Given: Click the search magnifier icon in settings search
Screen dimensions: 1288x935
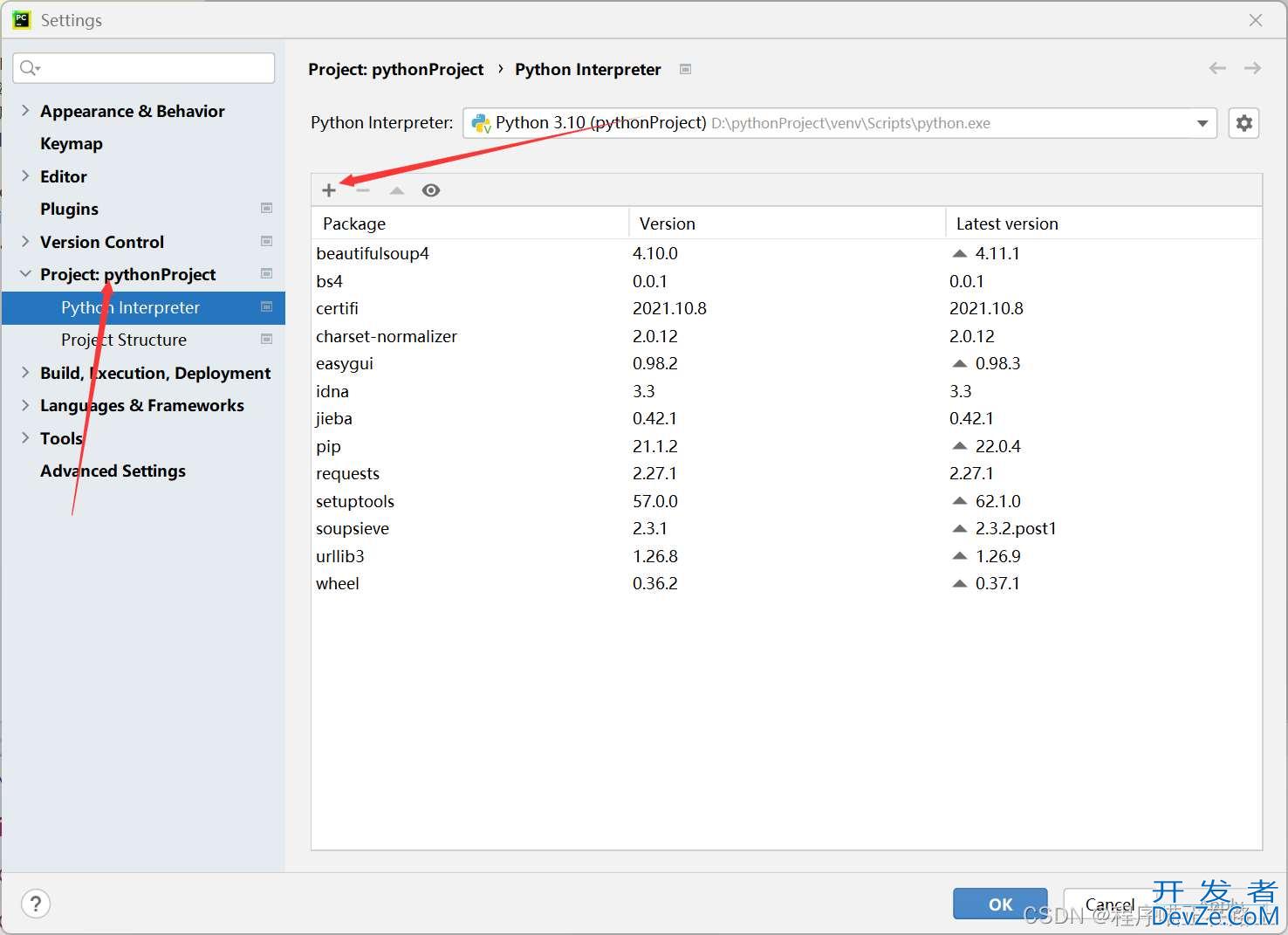Looking at the screenshot, I should (30, 68).
